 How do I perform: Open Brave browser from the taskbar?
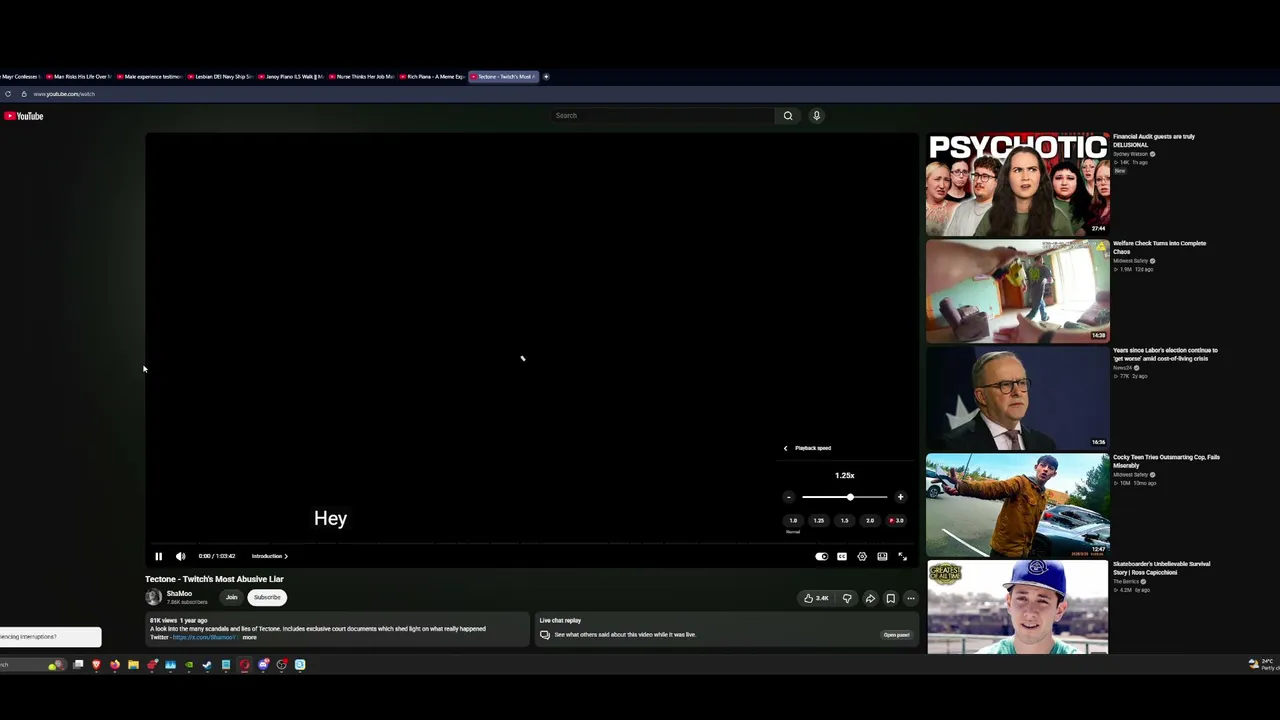(96, 664)
